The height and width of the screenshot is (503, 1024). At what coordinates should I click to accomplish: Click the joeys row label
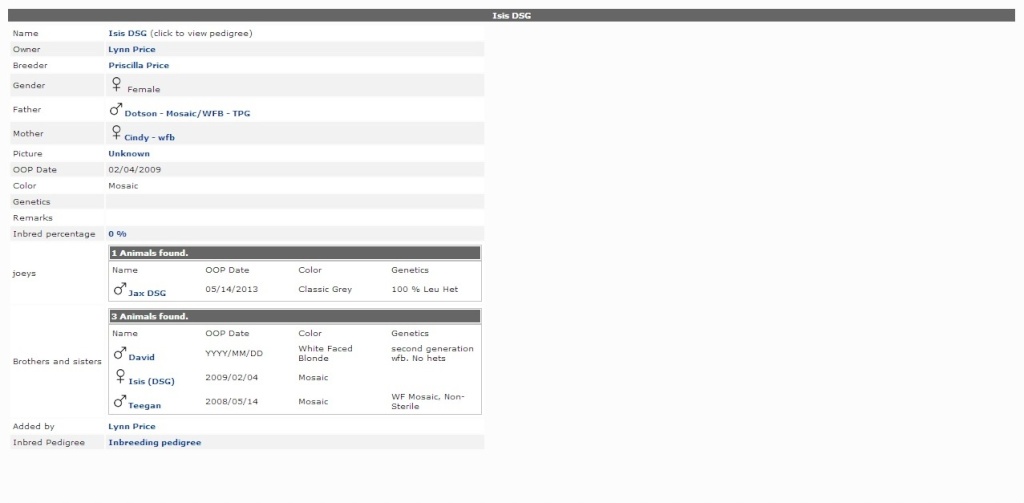coord(24,274)
